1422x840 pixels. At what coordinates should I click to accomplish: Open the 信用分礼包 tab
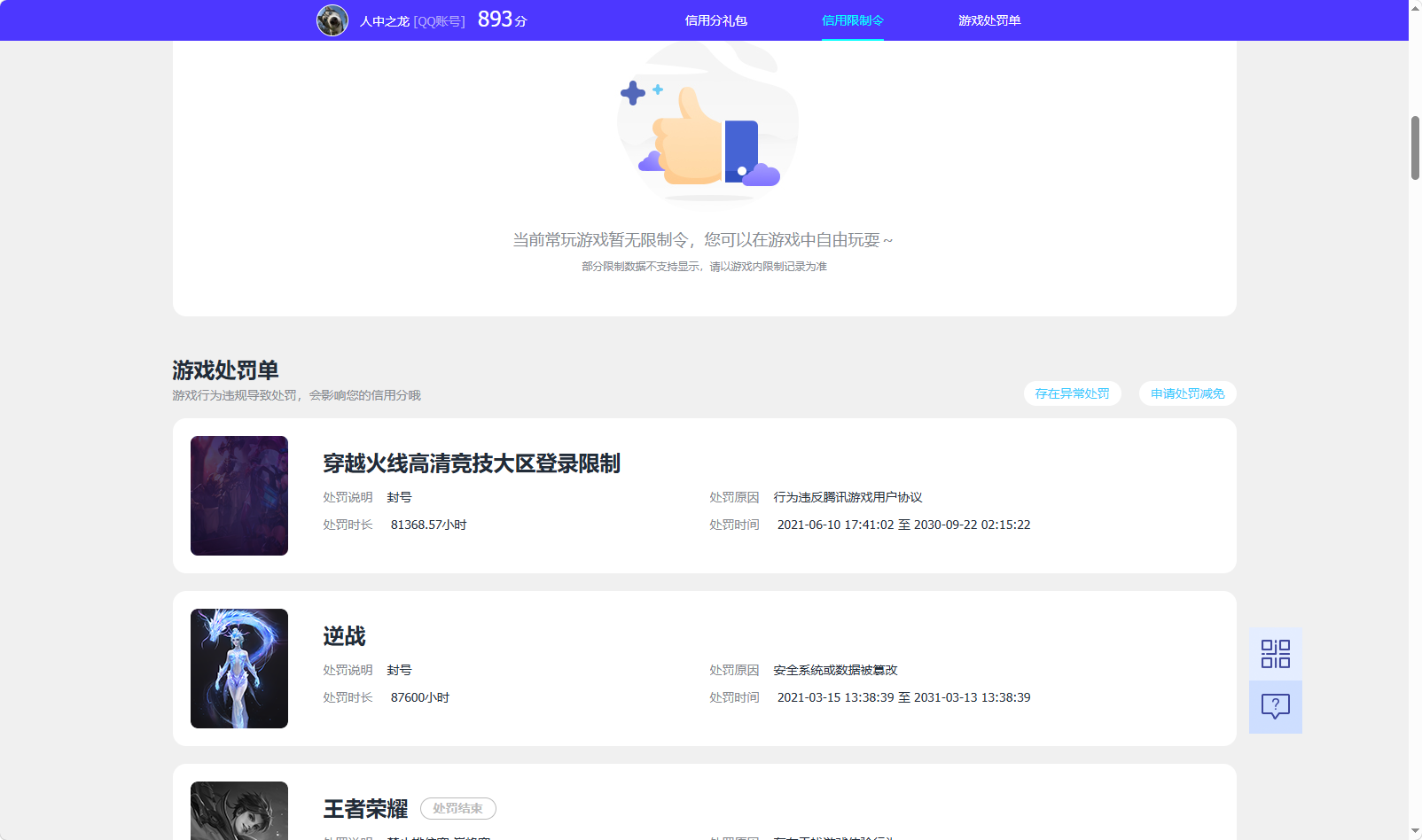(x=716, y=20)
